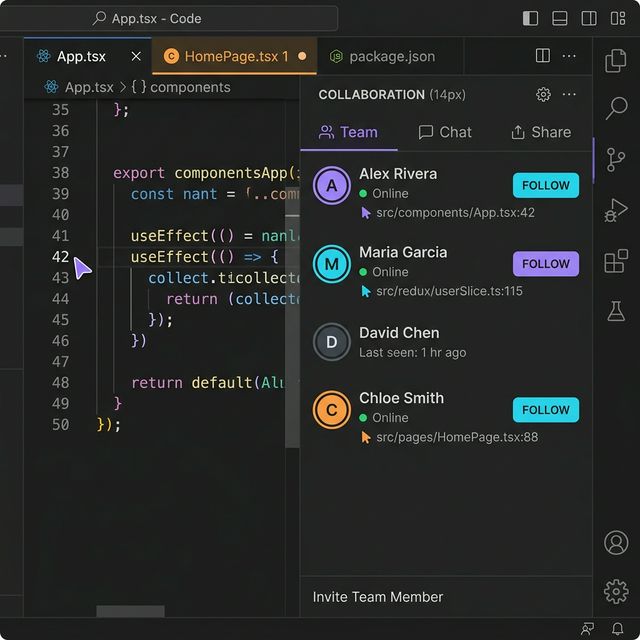Follow Maria Garcia

[x=546, y=264]
